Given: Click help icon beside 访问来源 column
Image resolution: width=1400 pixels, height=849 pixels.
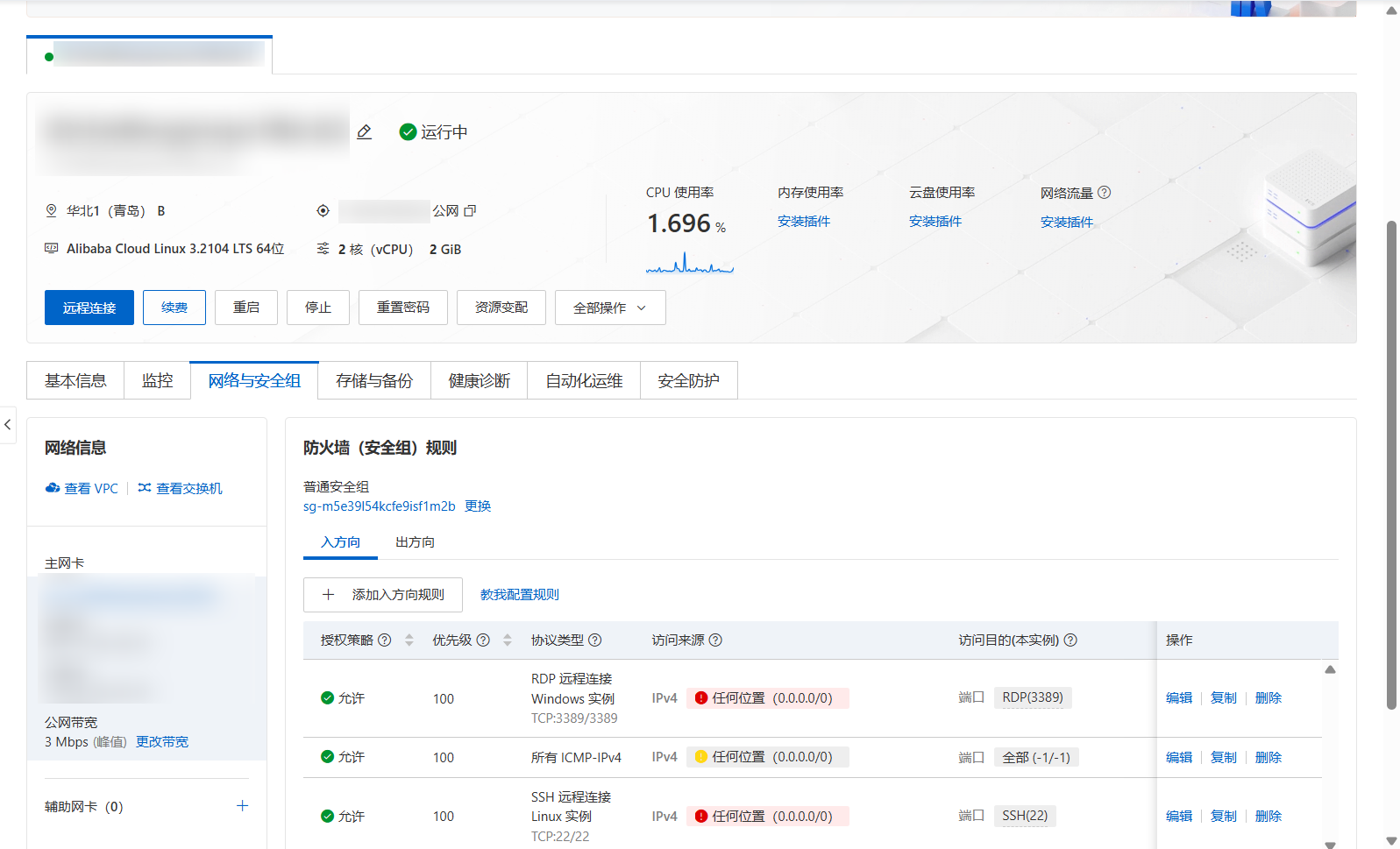Looking at the screenshot, I should point(715,640).
